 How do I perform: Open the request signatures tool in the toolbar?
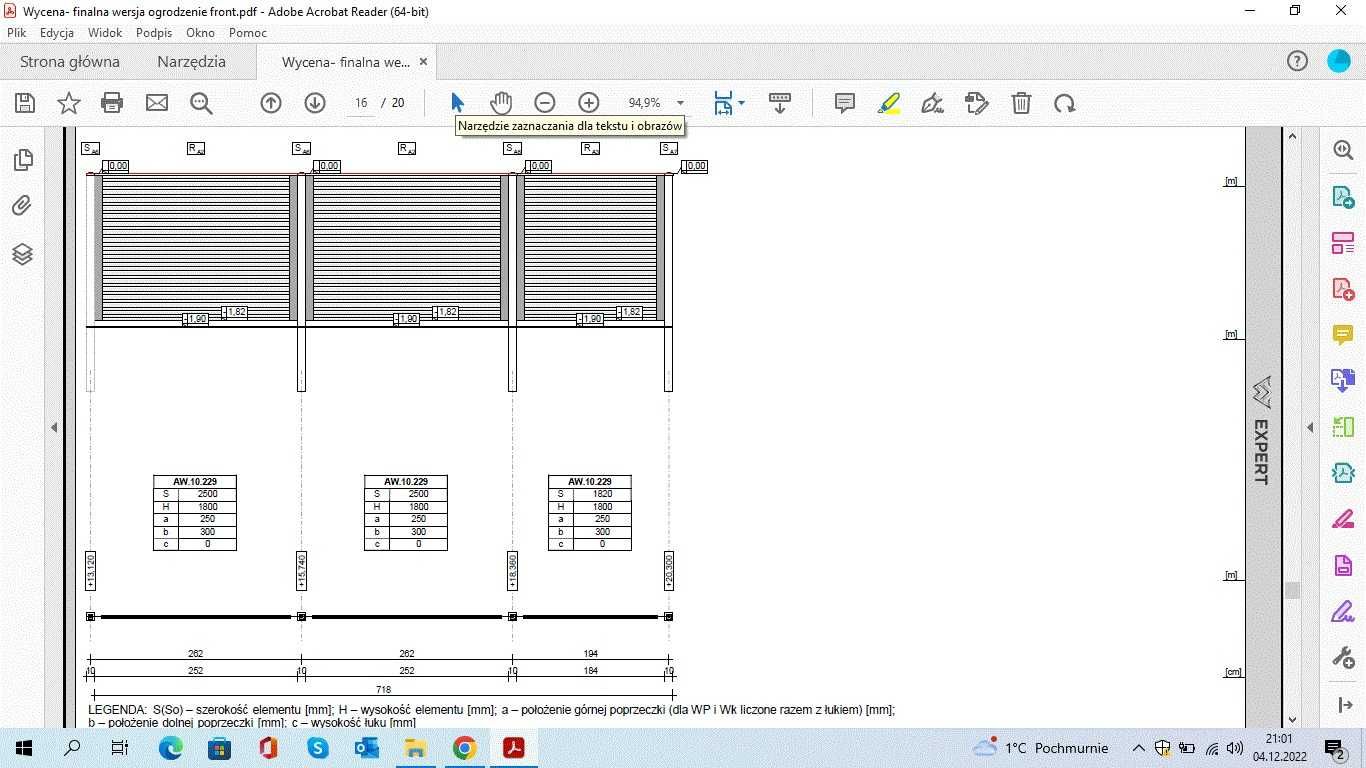tap(977, 103)
